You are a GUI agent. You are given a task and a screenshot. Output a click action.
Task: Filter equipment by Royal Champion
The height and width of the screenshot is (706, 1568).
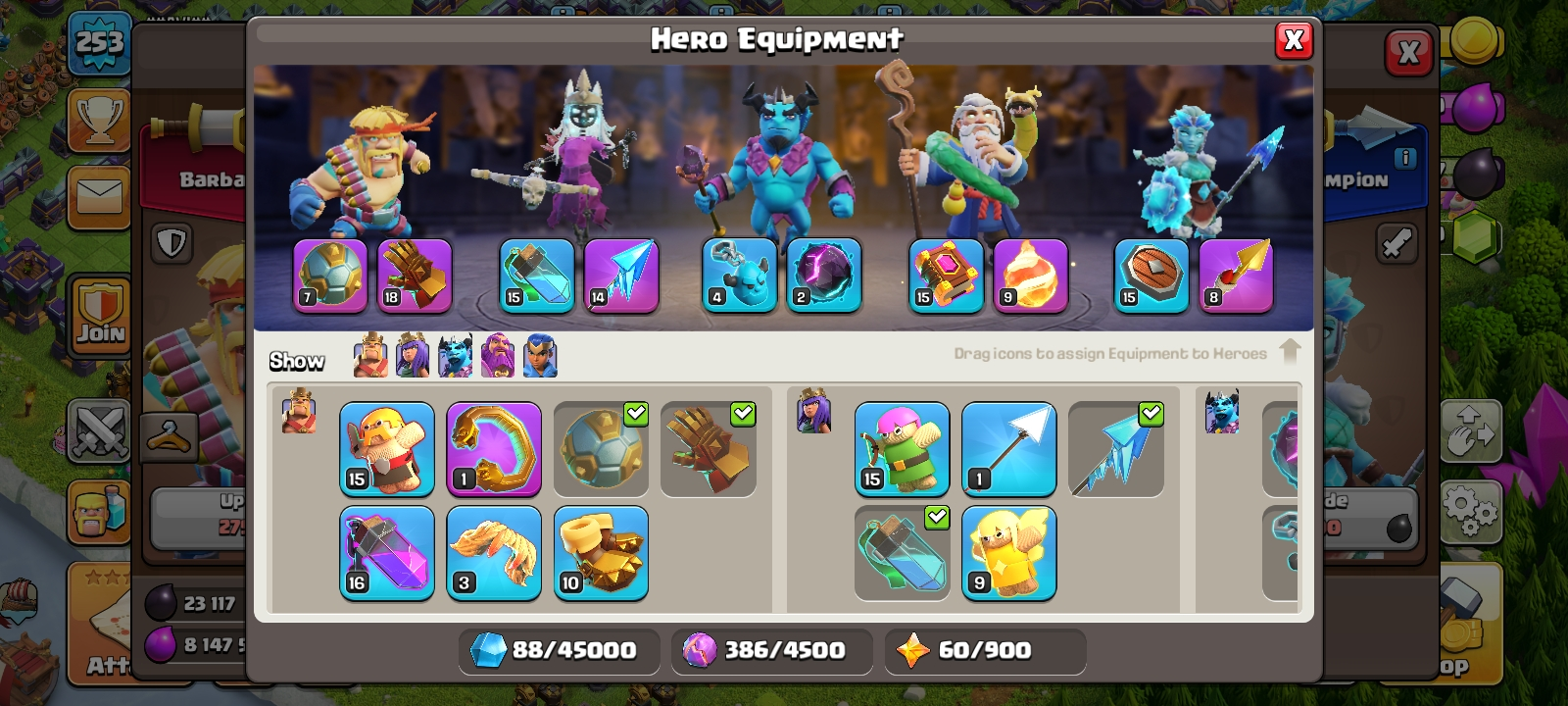point(540,355)
